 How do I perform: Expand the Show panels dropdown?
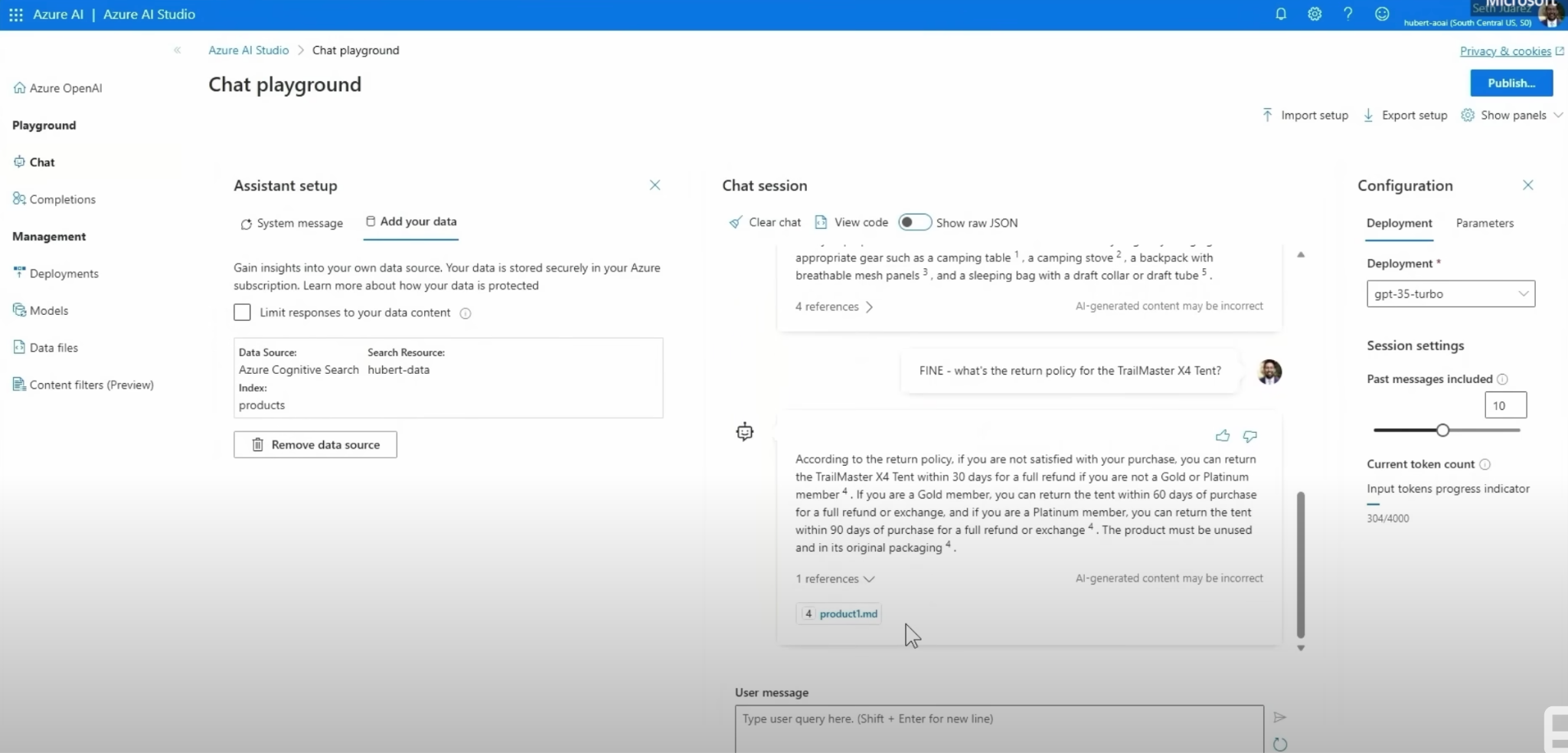1512,115
